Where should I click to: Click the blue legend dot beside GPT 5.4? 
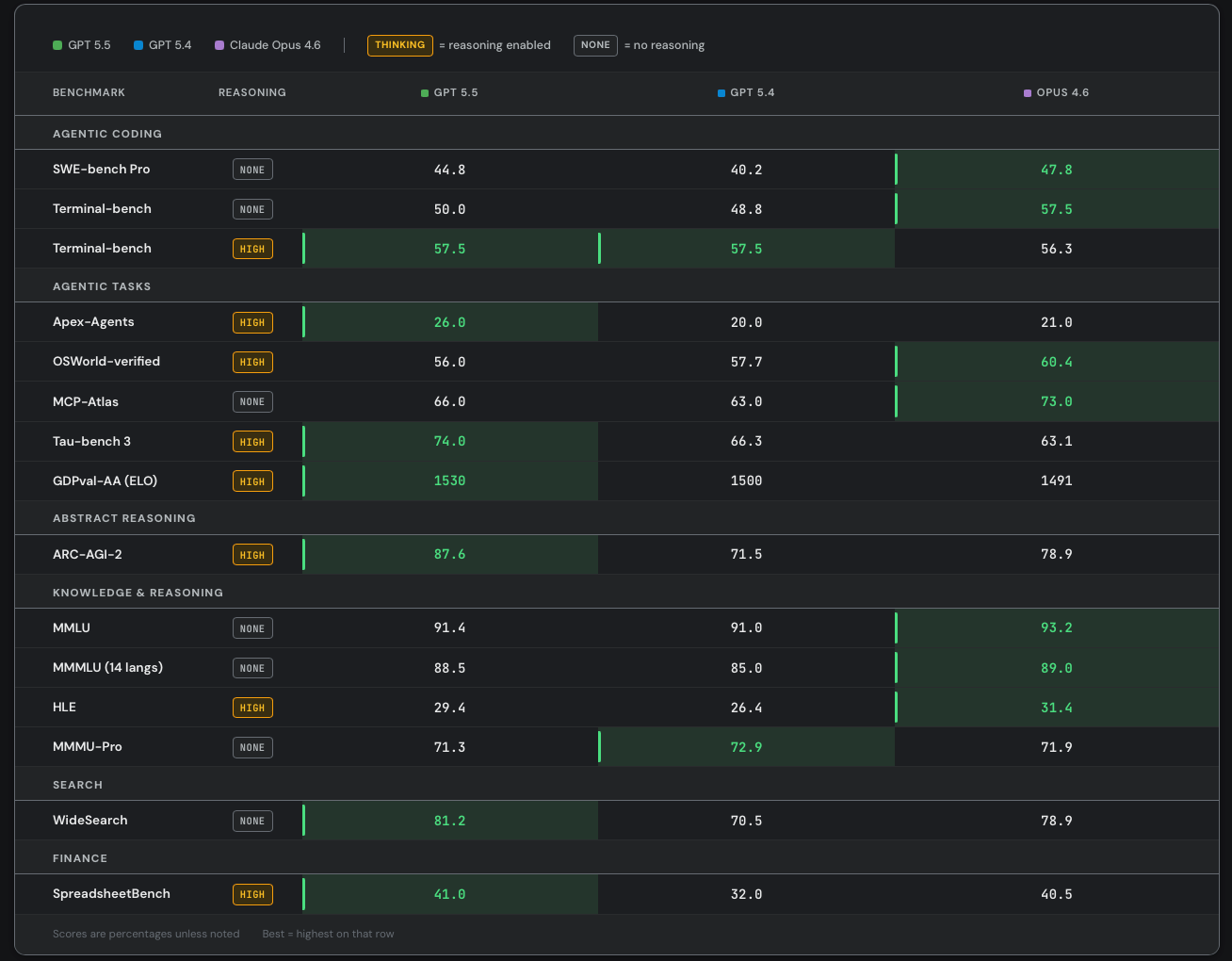point(138,45)
